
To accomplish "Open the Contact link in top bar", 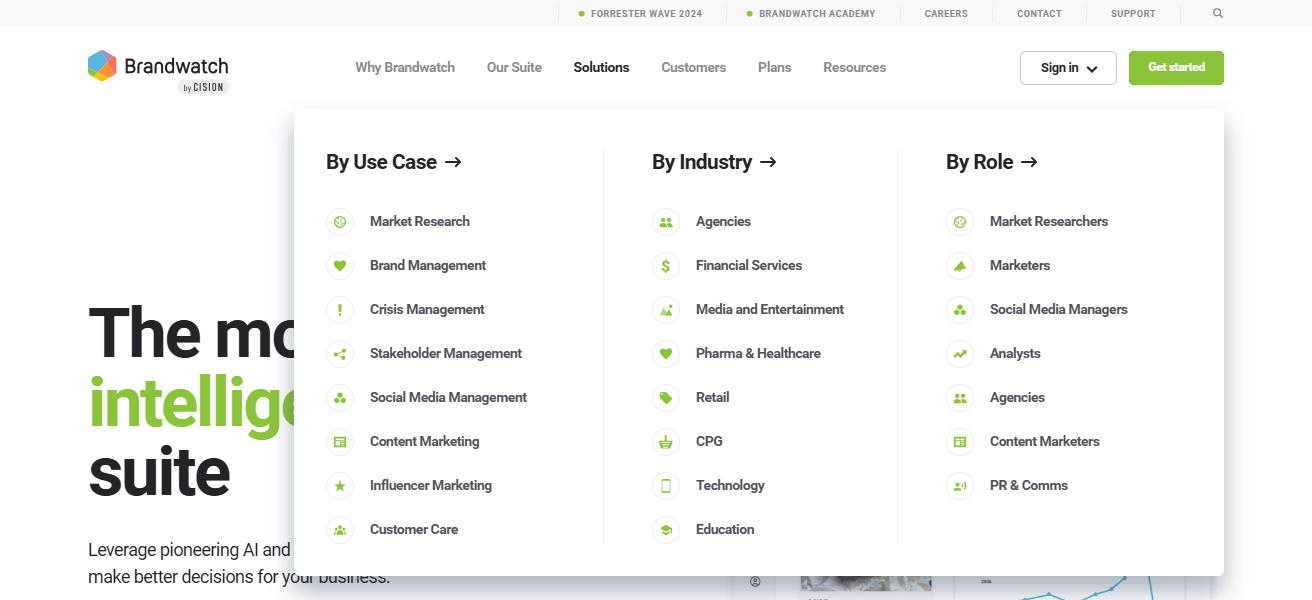I will (x=1039, y=14).
